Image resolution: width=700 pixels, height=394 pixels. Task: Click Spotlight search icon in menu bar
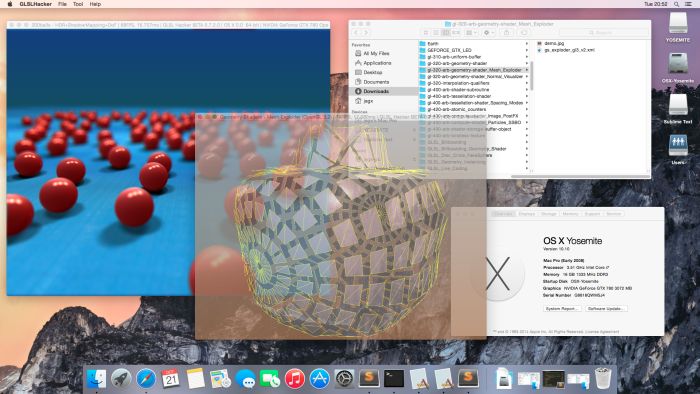click(677, 4)
